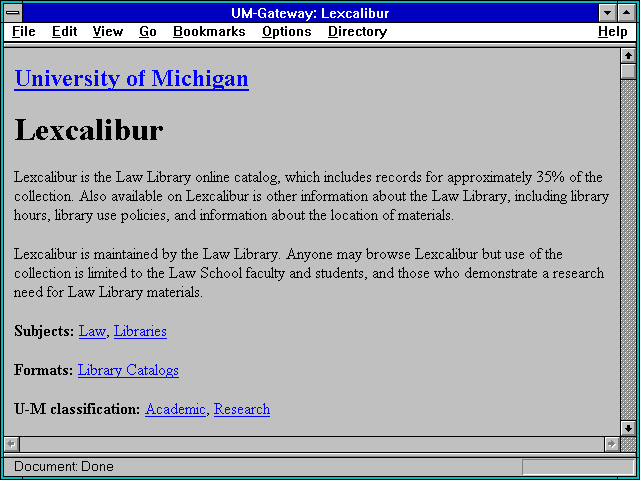This screenshot has width=640, height=480.
Task: Click the Document: Done status text
Action: (x=64, y=467)
